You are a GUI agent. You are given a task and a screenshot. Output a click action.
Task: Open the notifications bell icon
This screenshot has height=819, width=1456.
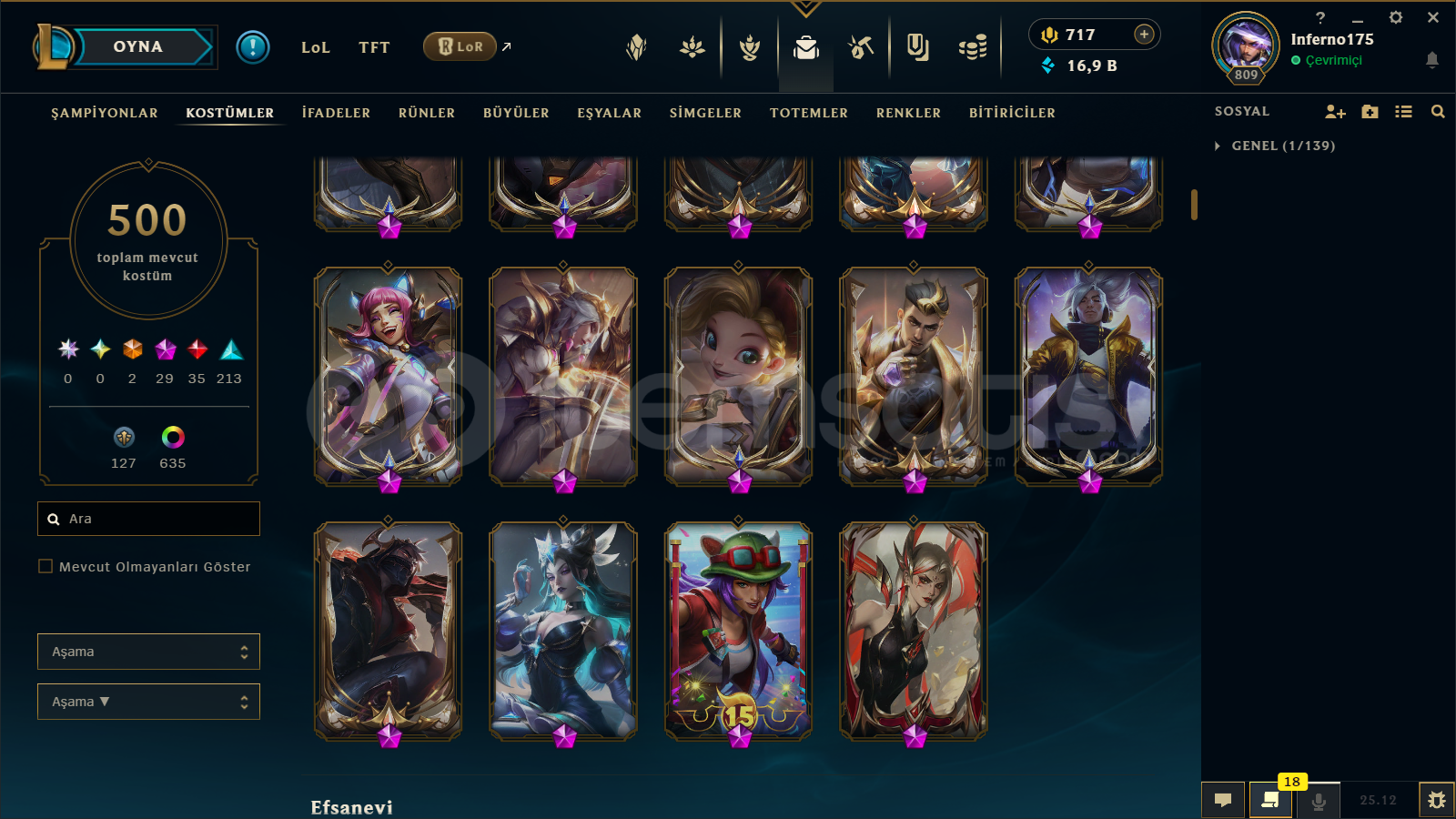[x=1431, y=60]
